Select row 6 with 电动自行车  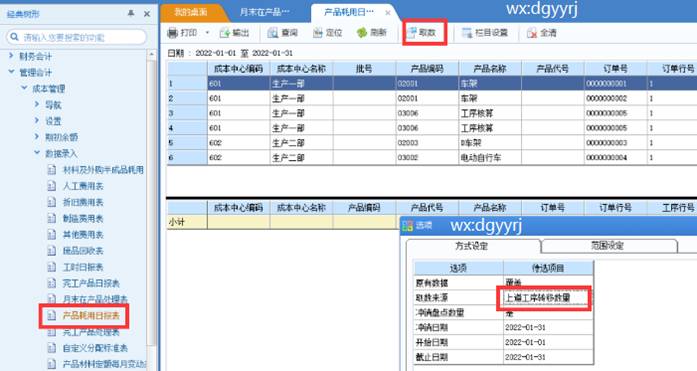point(432,157)
